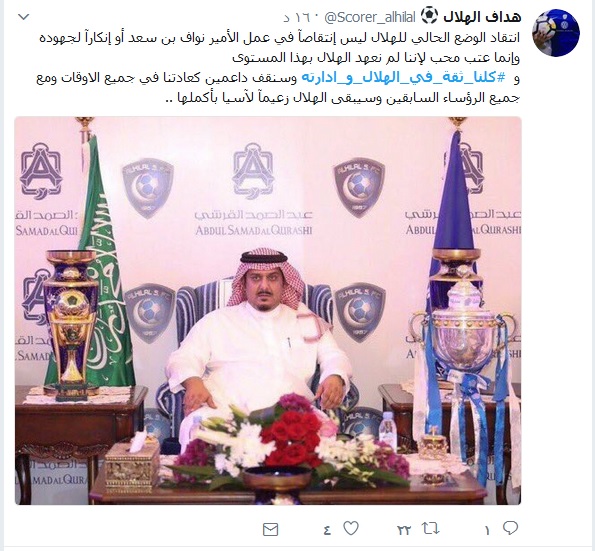Send tweet via direct message envelope icon
This screenshot has width=595, height=551.
[x=271, y=529]
